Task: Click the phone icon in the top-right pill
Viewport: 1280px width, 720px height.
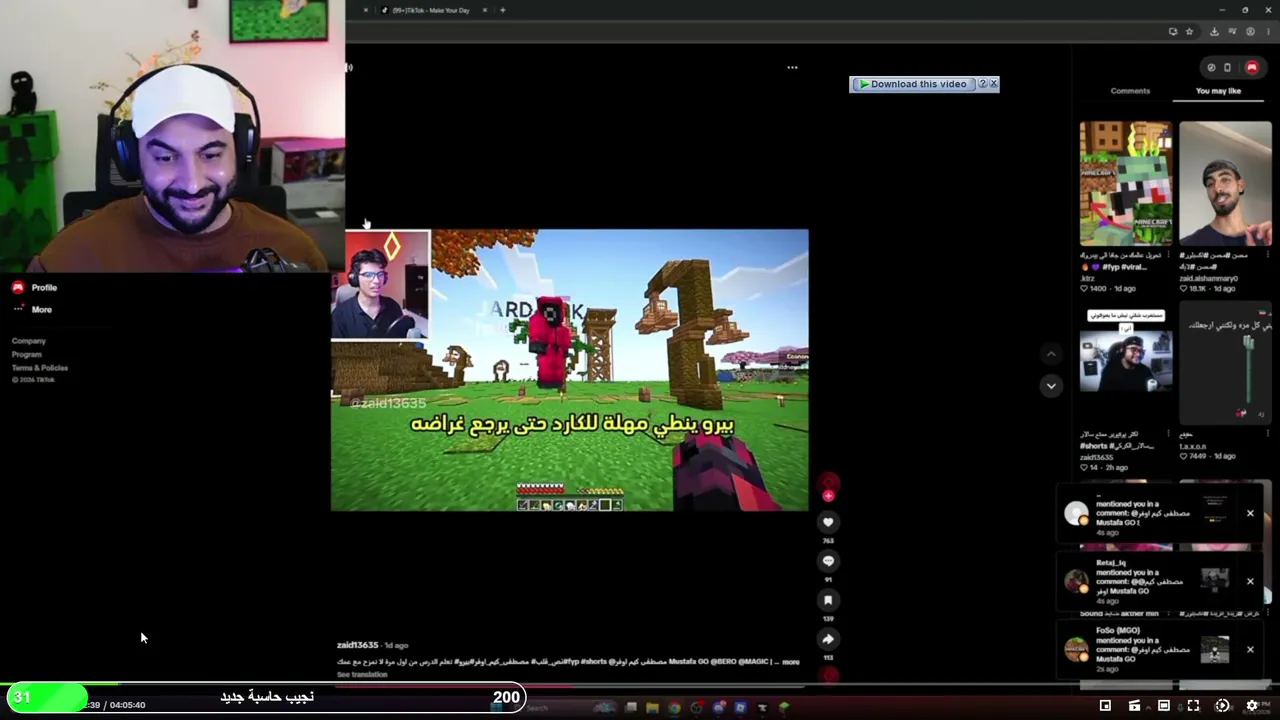Action: point(1228,68)
